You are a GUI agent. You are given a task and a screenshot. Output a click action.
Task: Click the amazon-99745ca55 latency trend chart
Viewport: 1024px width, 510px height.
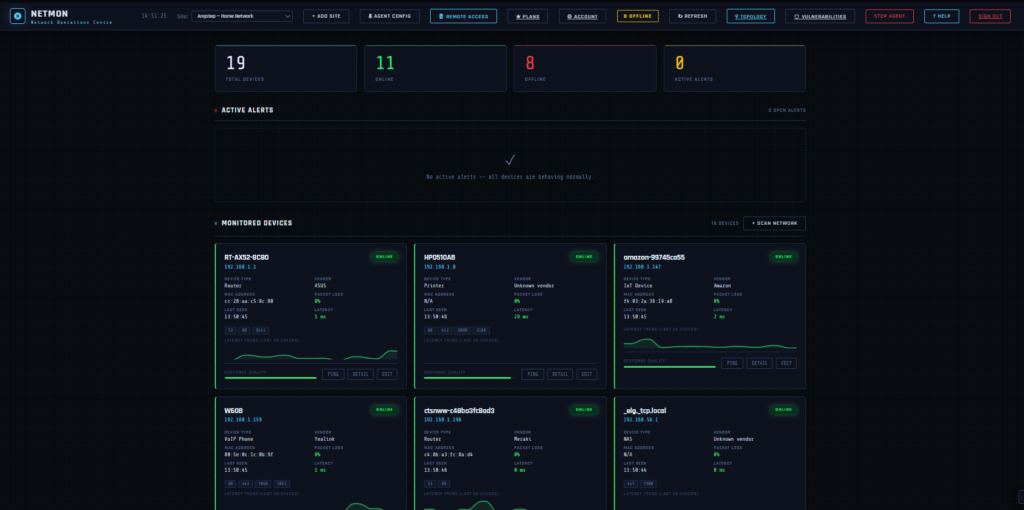(x=710, y=343)
